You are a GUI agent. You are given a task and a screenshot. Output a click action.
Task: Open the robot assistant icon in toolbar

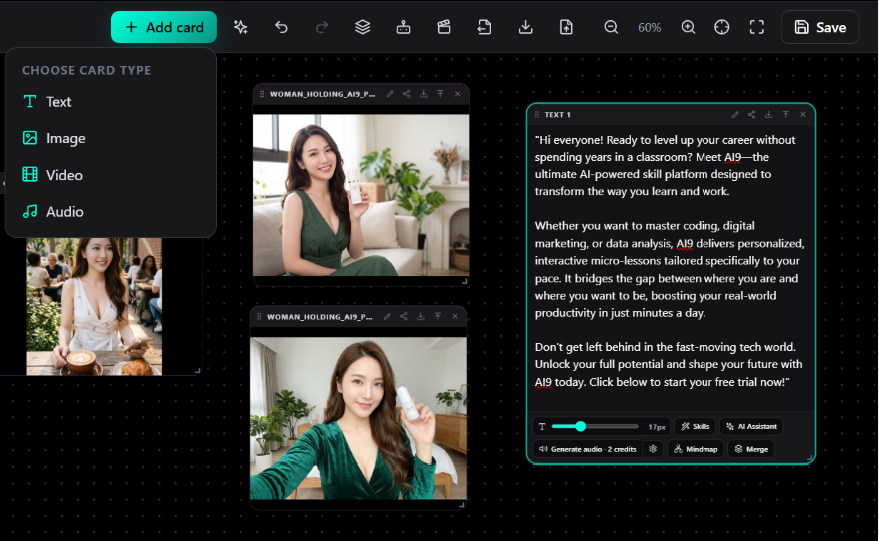click(x=404, y=27)
